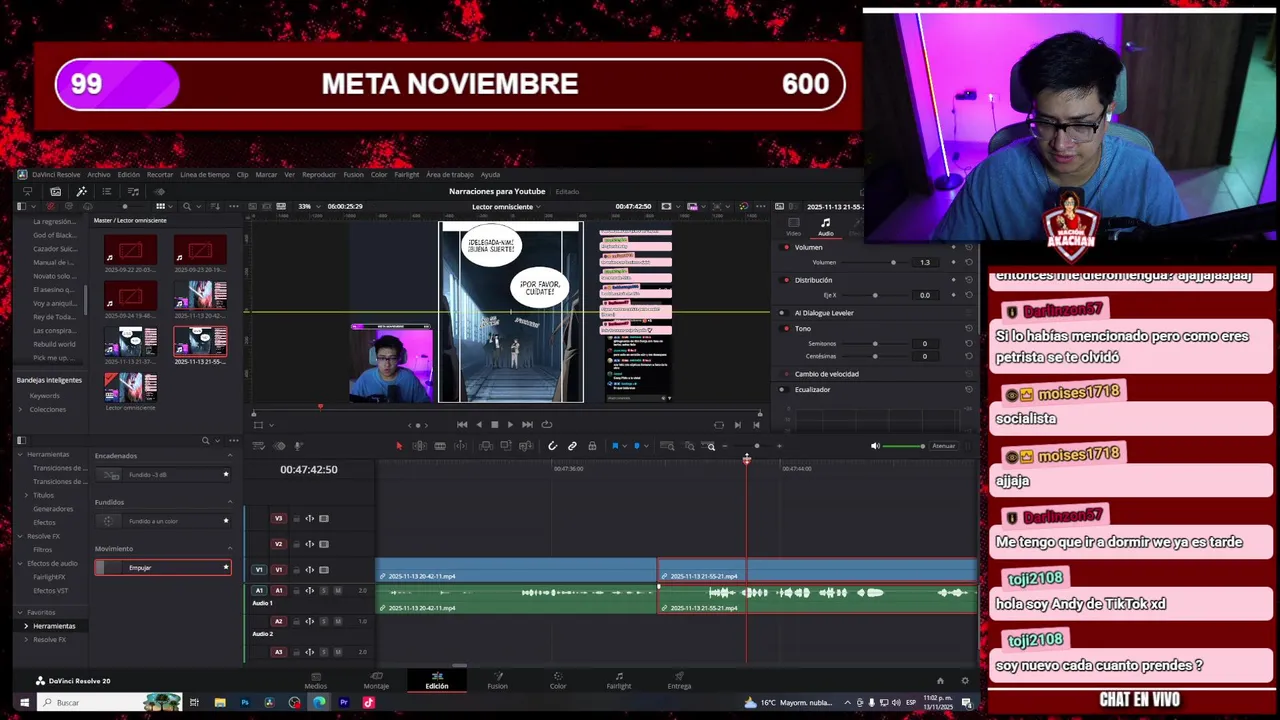
Task: Click the blue flag icon
Action: (614, 446)
